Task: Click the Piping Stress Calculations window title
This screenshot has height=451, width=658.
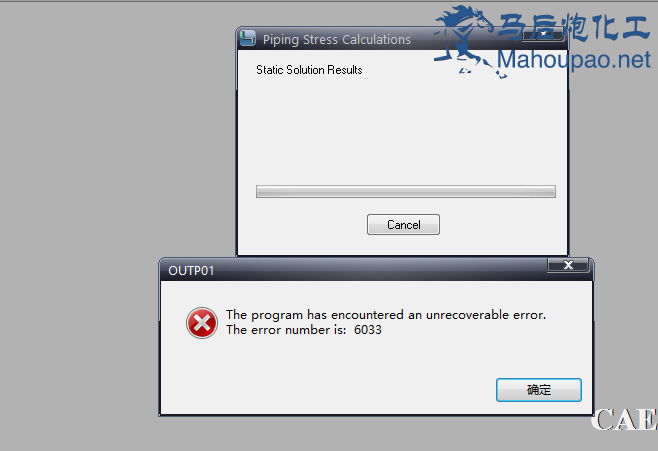Action: (337, 39)
